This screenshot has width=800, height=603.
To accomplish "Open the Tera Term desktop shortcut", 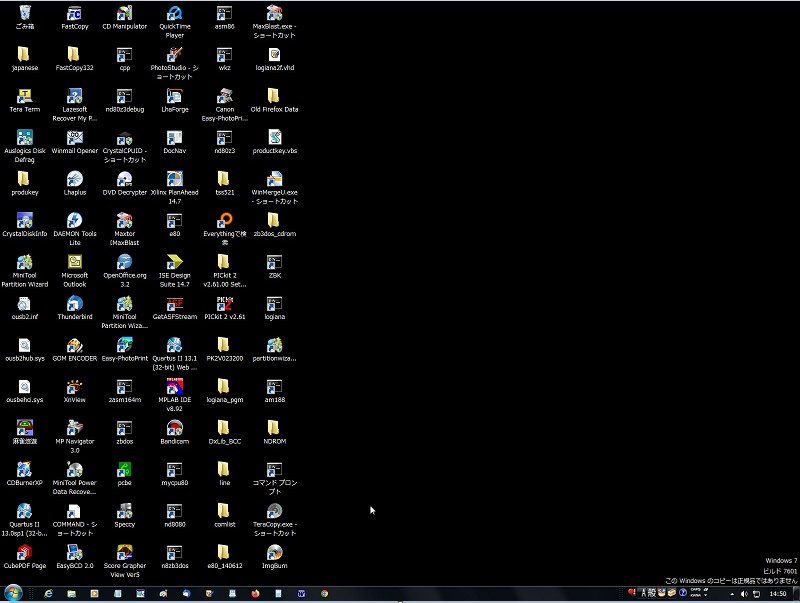I will 24,97.
